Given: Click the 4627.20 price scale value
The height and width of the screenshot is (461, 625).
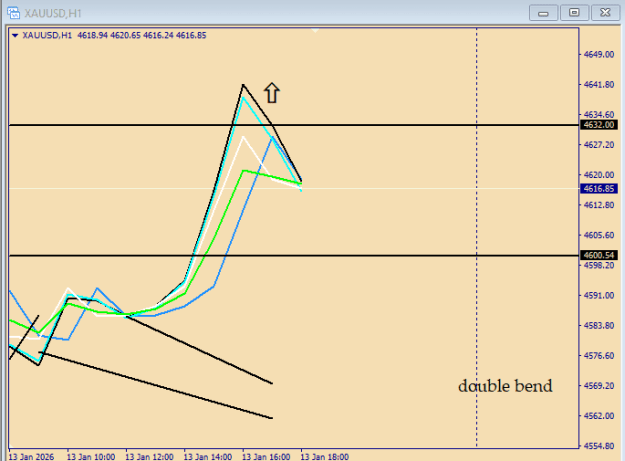Looking at the screenshot, I should pyautogui.click(x=599, y=145).
